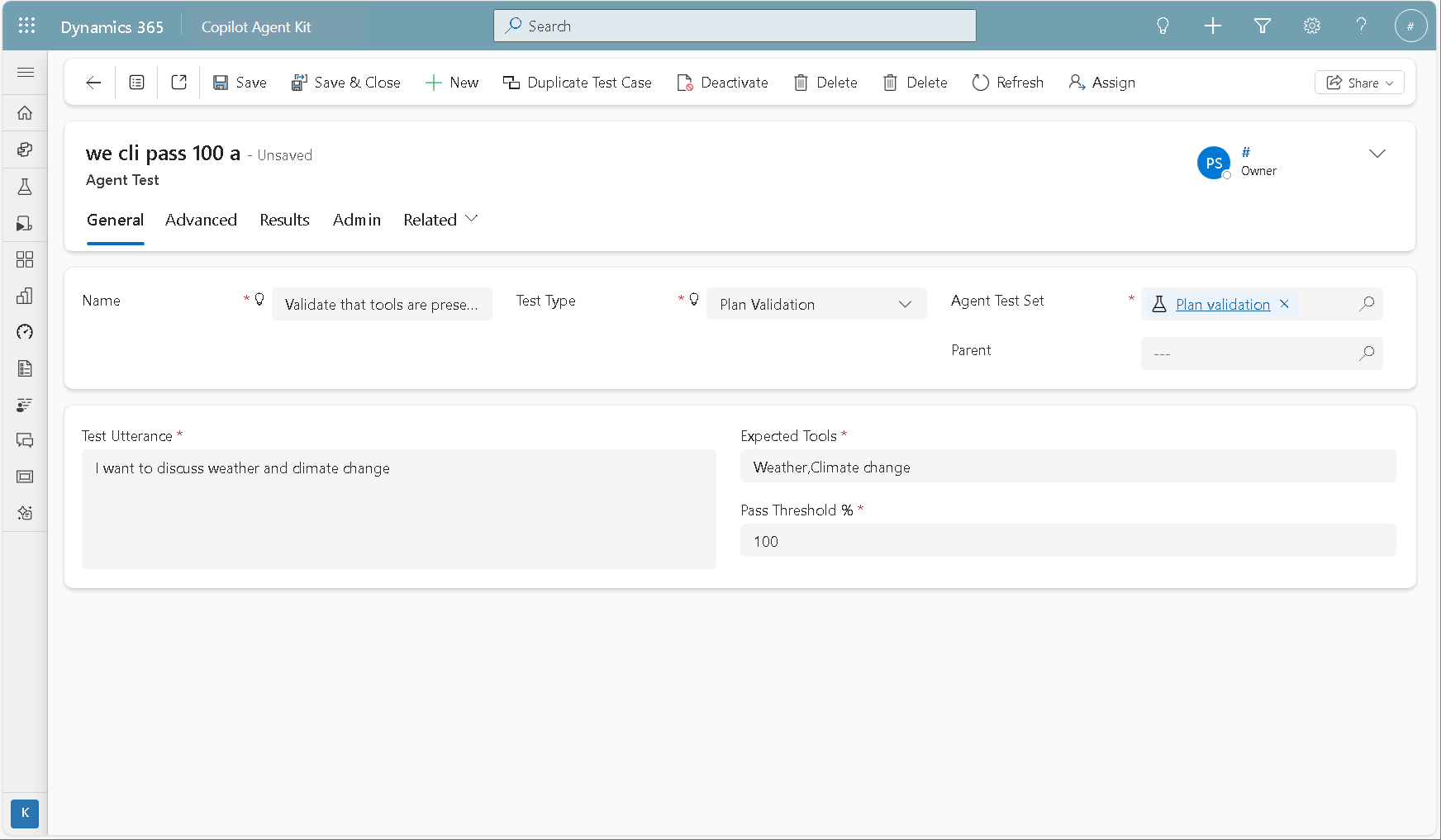The image size is (1441, 840).
Task: Open the speedometer gauge sidebar icon
Action: [25, 332]
